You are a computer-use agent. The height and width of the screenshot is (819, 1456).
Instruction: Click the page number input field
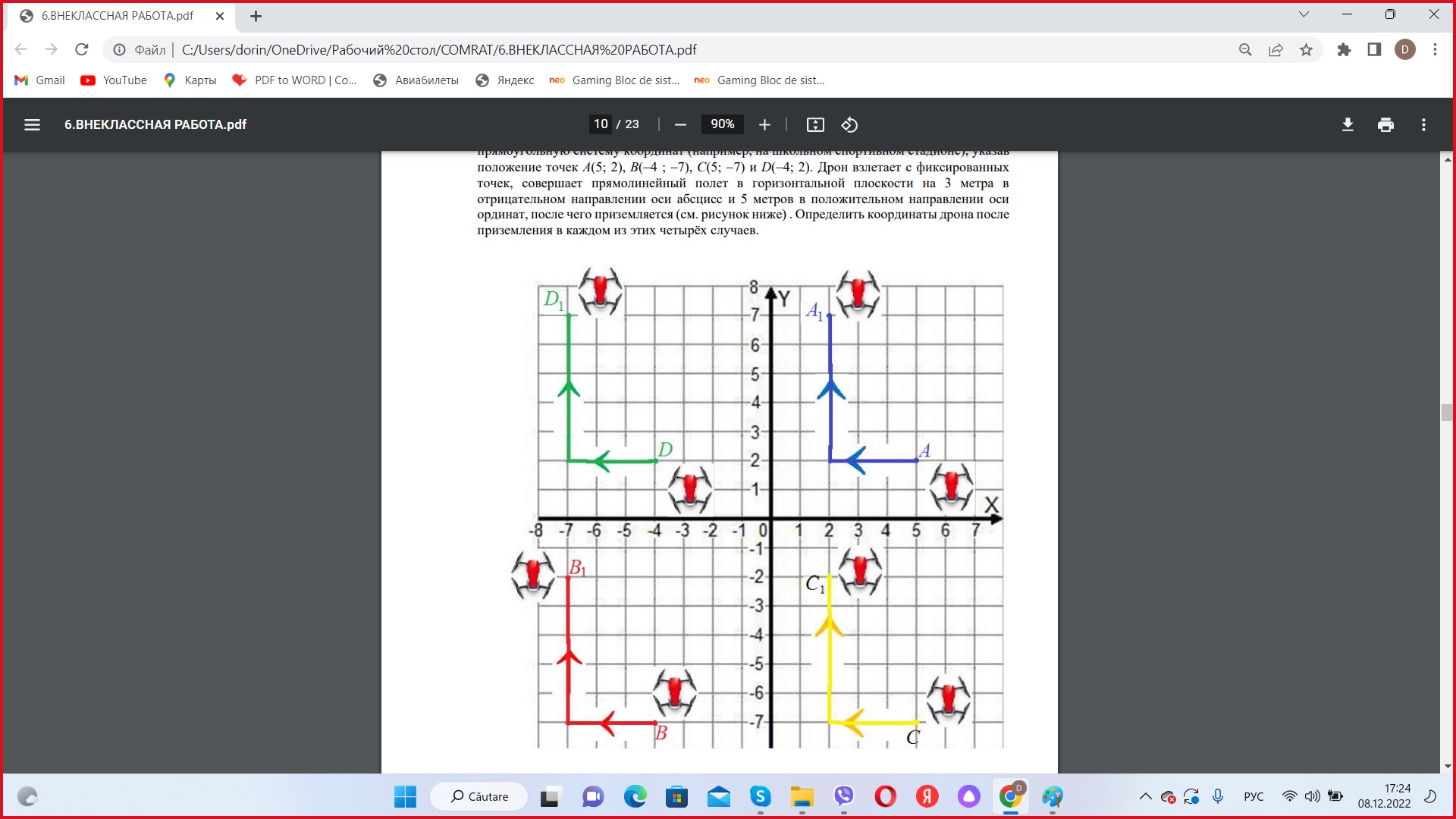pos(601,124)
